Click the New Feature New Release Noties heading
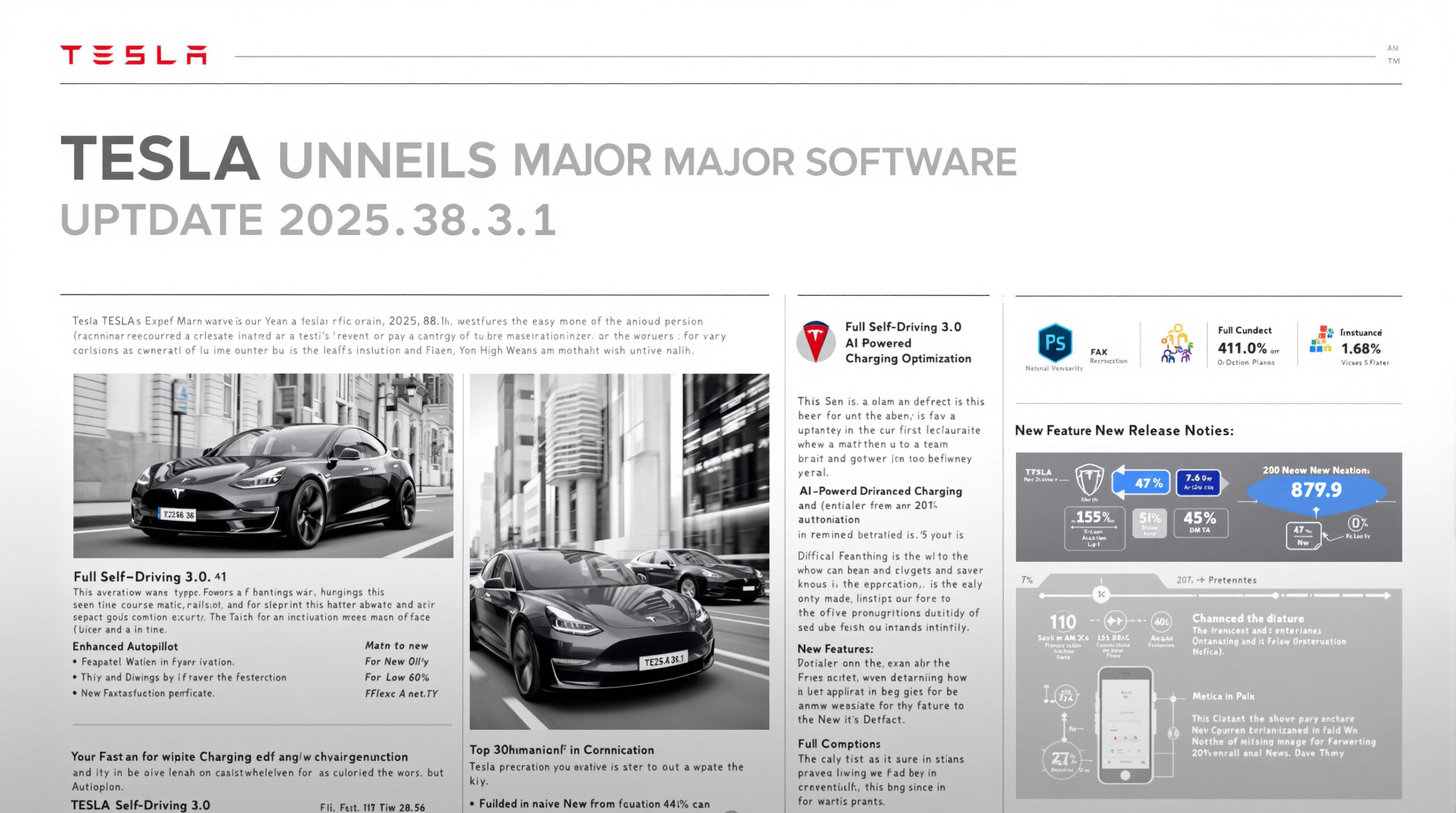This screenshot has height=813, width=1456. 1124,431
